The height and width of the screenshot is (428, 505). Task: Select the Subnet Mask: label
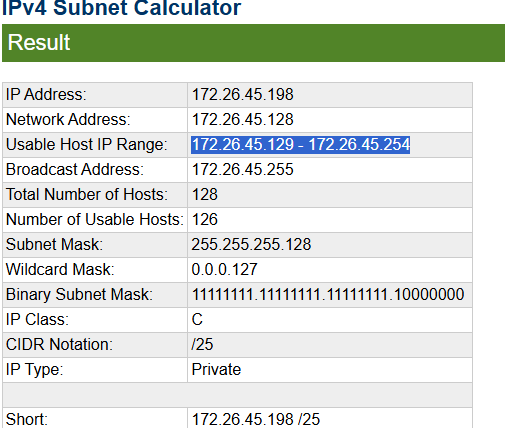coord(54,244)
